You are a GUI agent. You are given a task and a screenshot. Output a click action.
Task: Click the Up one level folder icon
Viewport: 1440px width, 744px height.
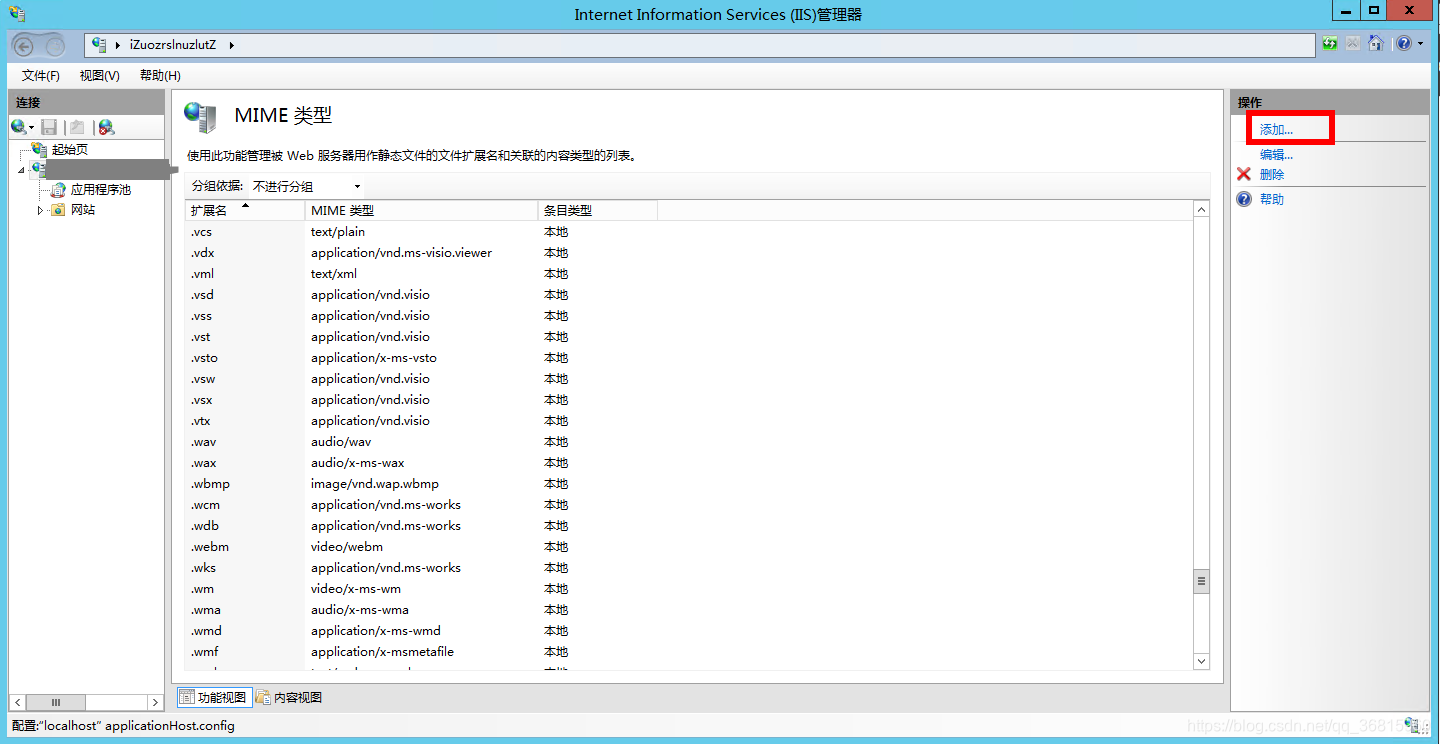tap(77, 127)
